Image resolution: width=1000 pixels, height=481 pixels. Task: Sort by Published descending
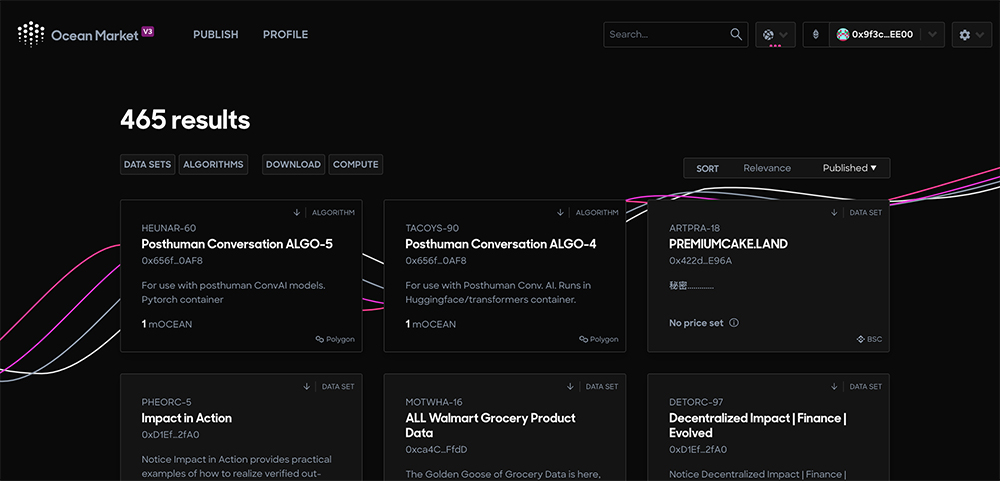coord(849,168)
